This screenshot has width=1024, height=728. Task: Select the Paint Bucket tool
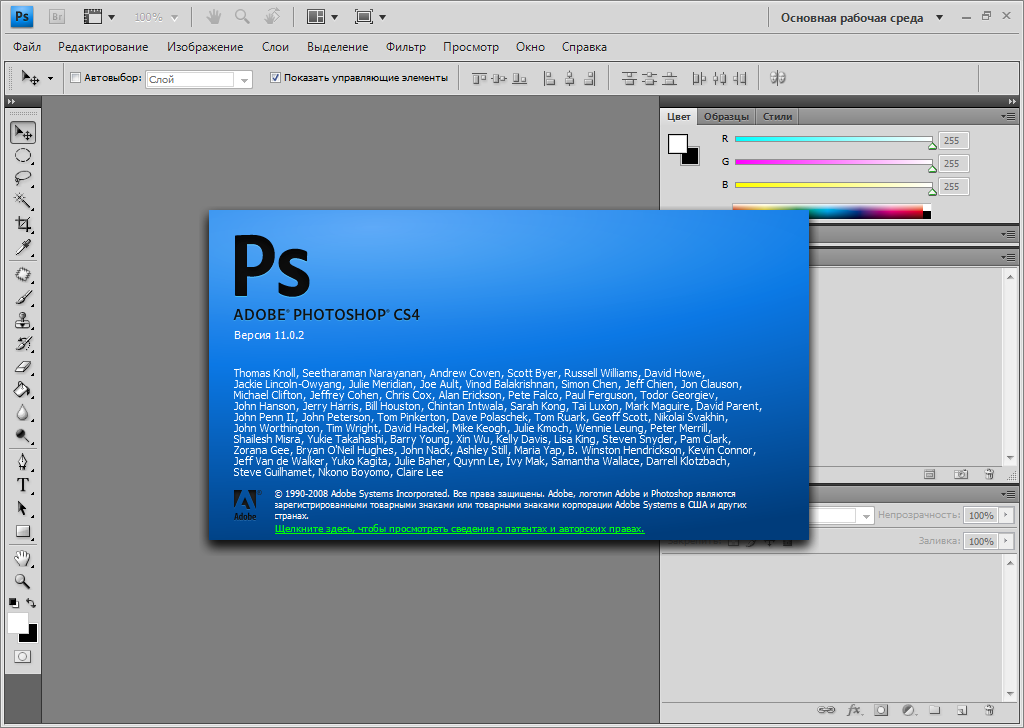23,390
